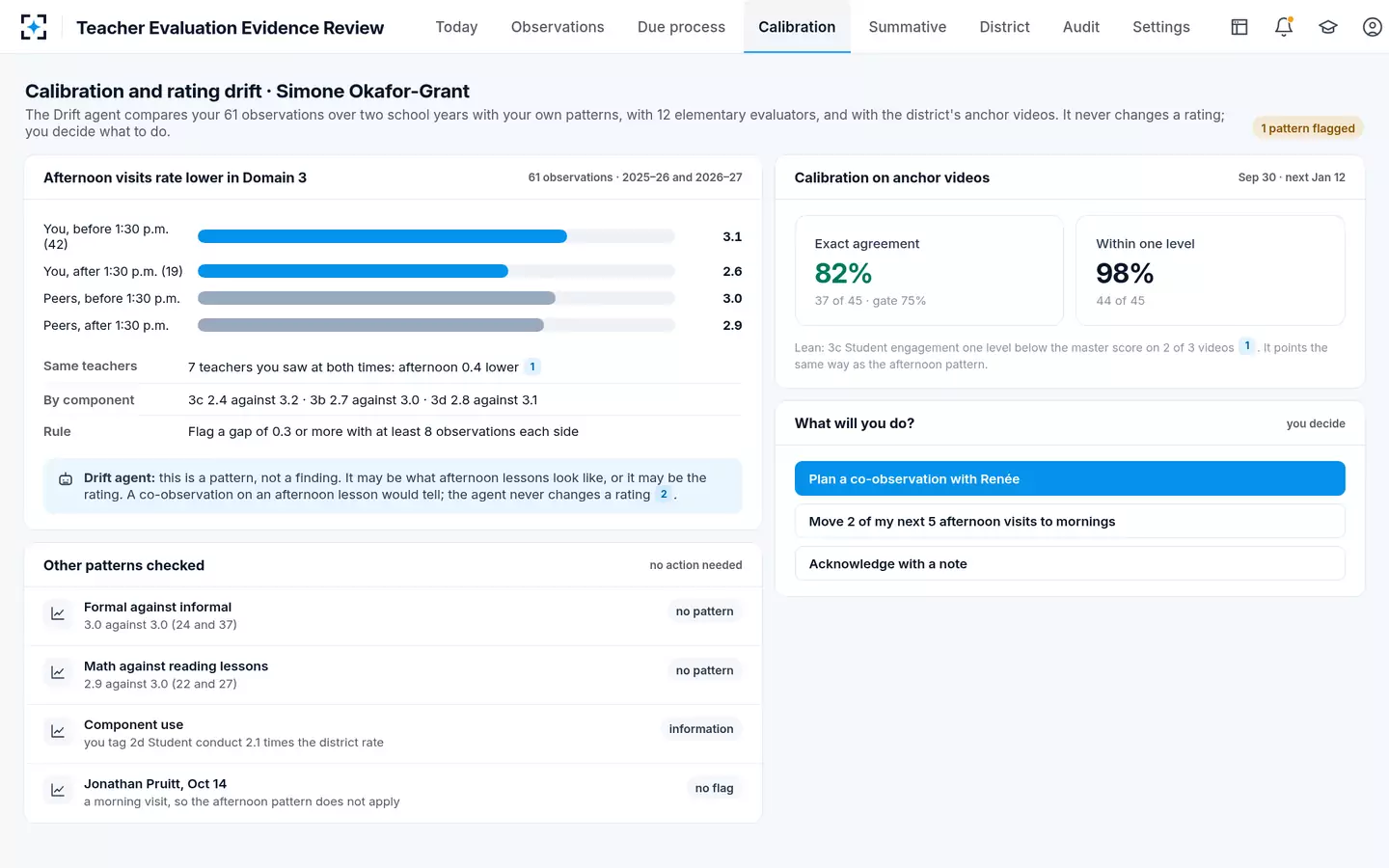Click the 'Afternoon visits rate lower in Domain 3' heading
Viewport: 1389px width, 868px height.
(x=175, y=177)
